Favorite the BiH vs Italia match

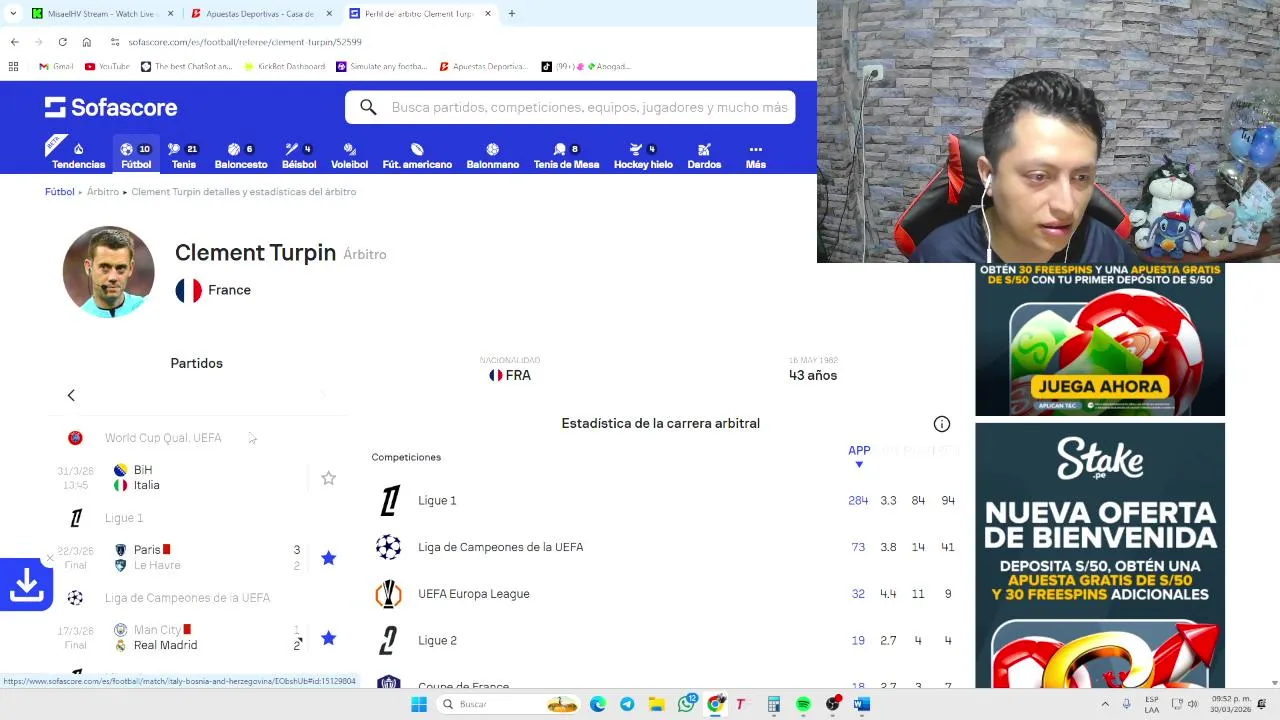328,478
